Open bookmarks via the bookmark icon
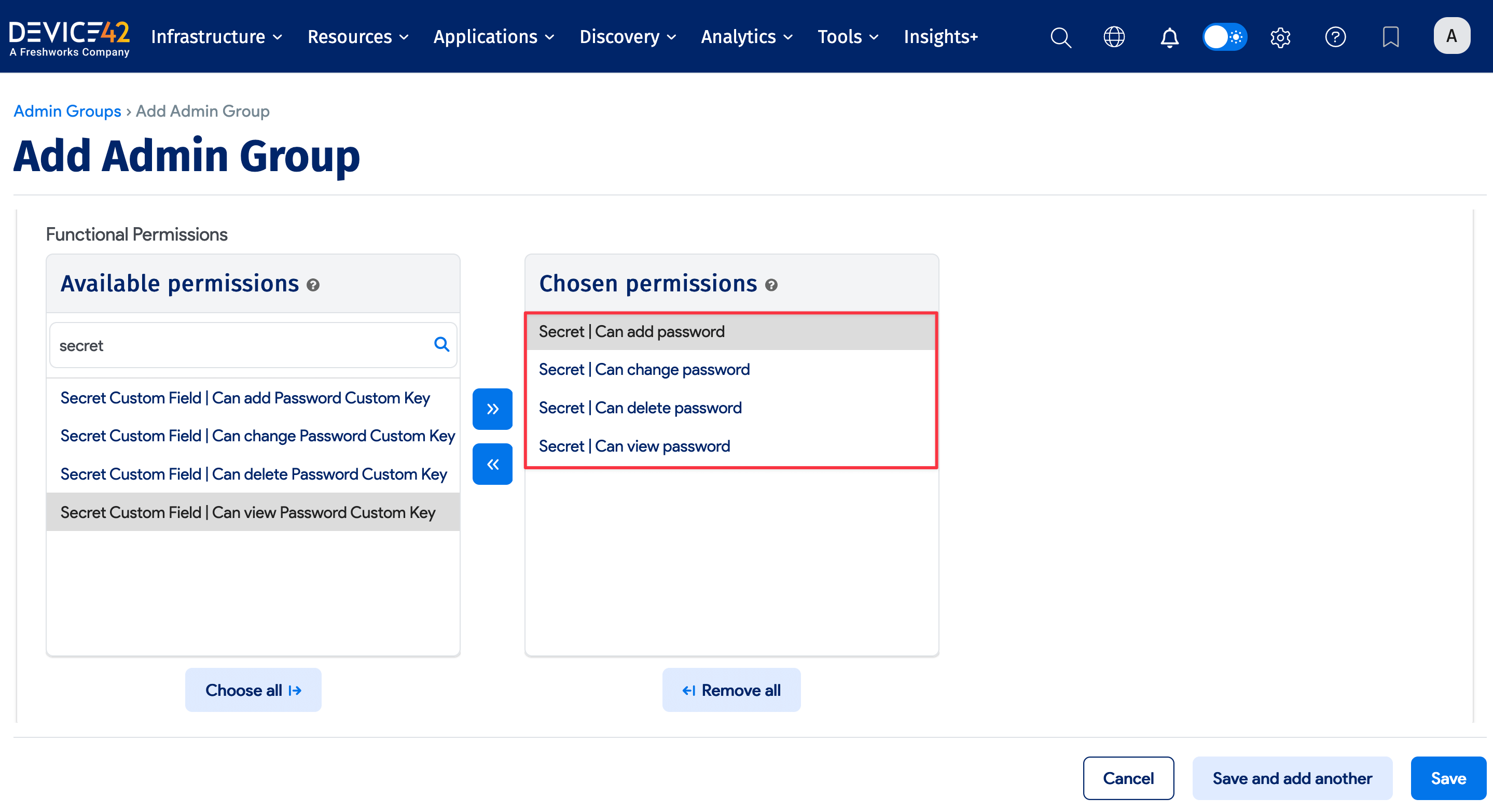Viewport: 1493px width, 812px height. point(1390,36)
